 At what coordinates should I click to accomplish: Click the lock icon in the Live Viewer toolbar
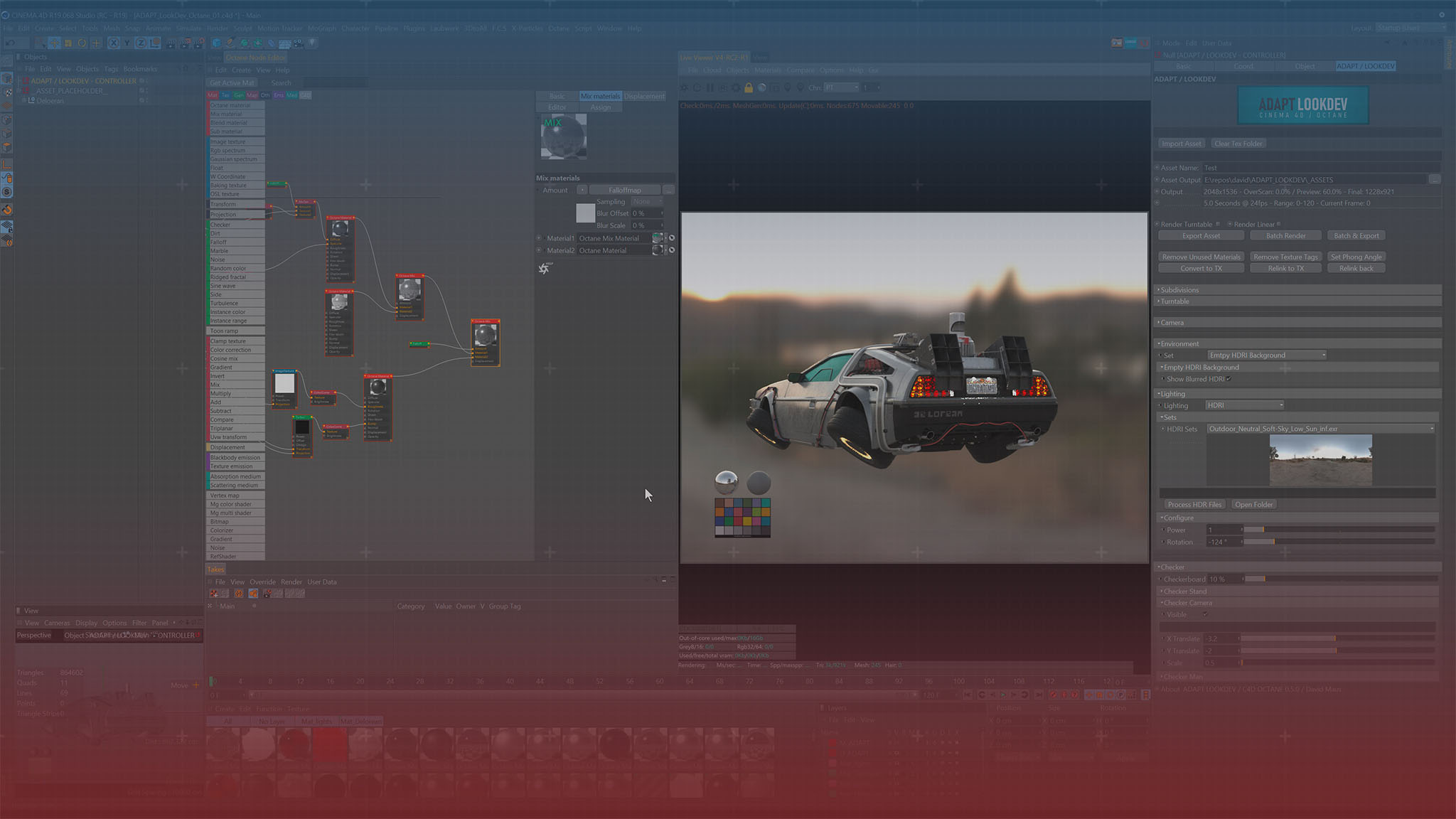748,87
